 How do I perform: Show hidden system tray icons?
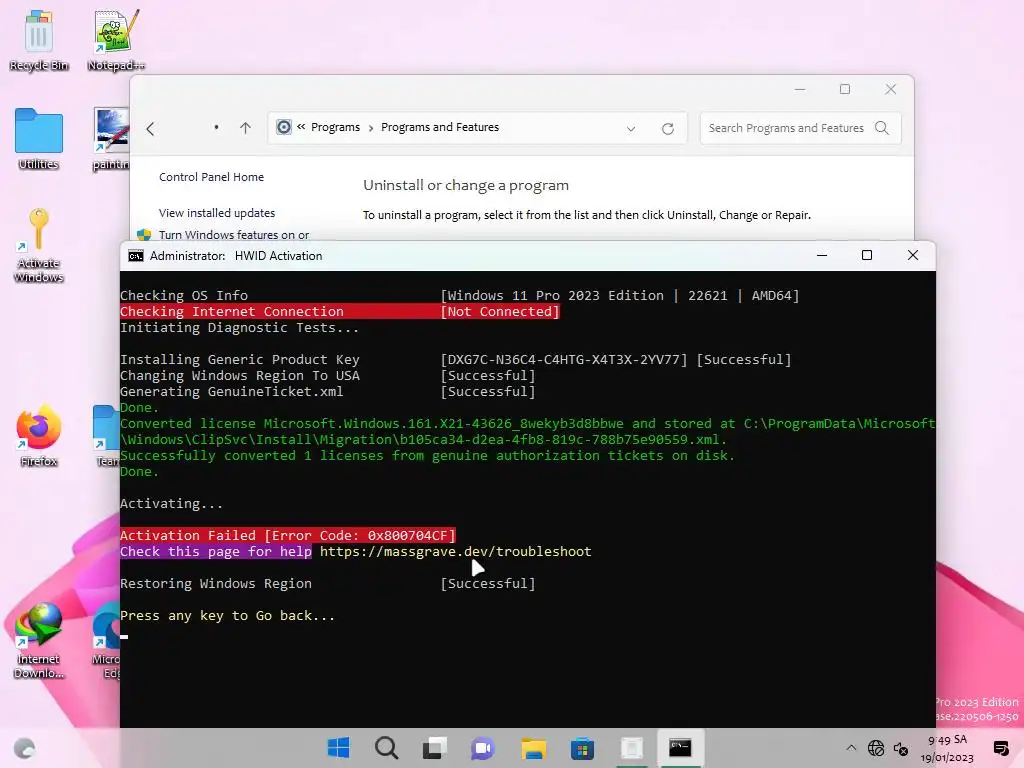click(x=851, y=748)
